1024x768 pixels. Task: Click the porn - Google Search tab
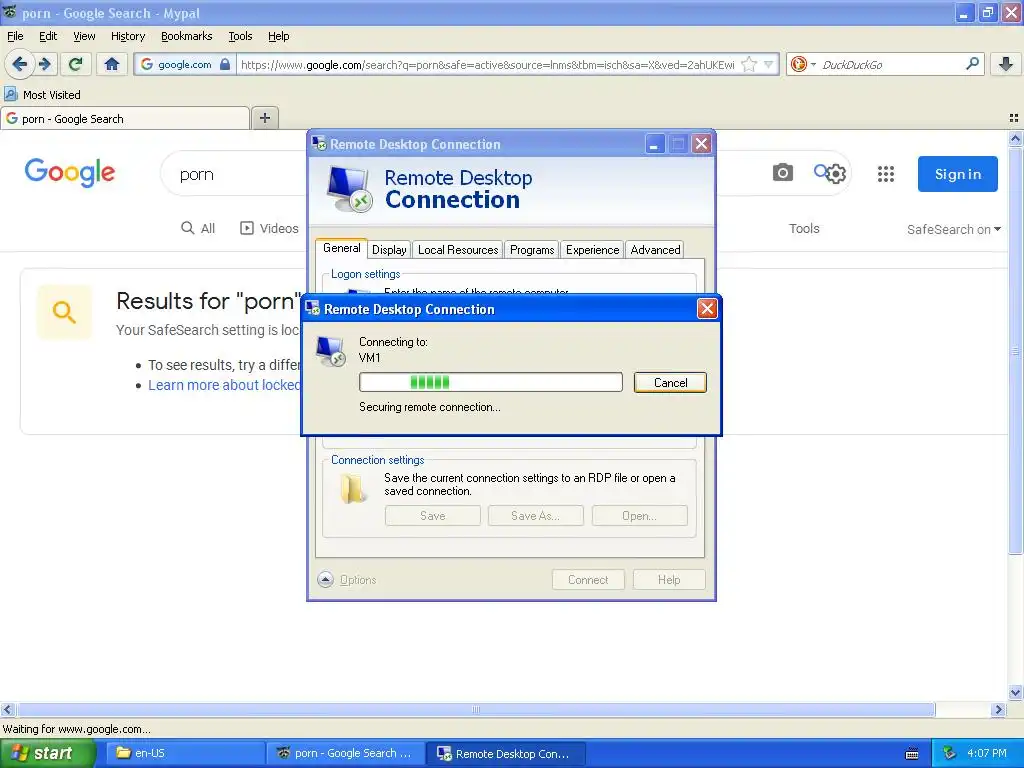tap(125, 118)
